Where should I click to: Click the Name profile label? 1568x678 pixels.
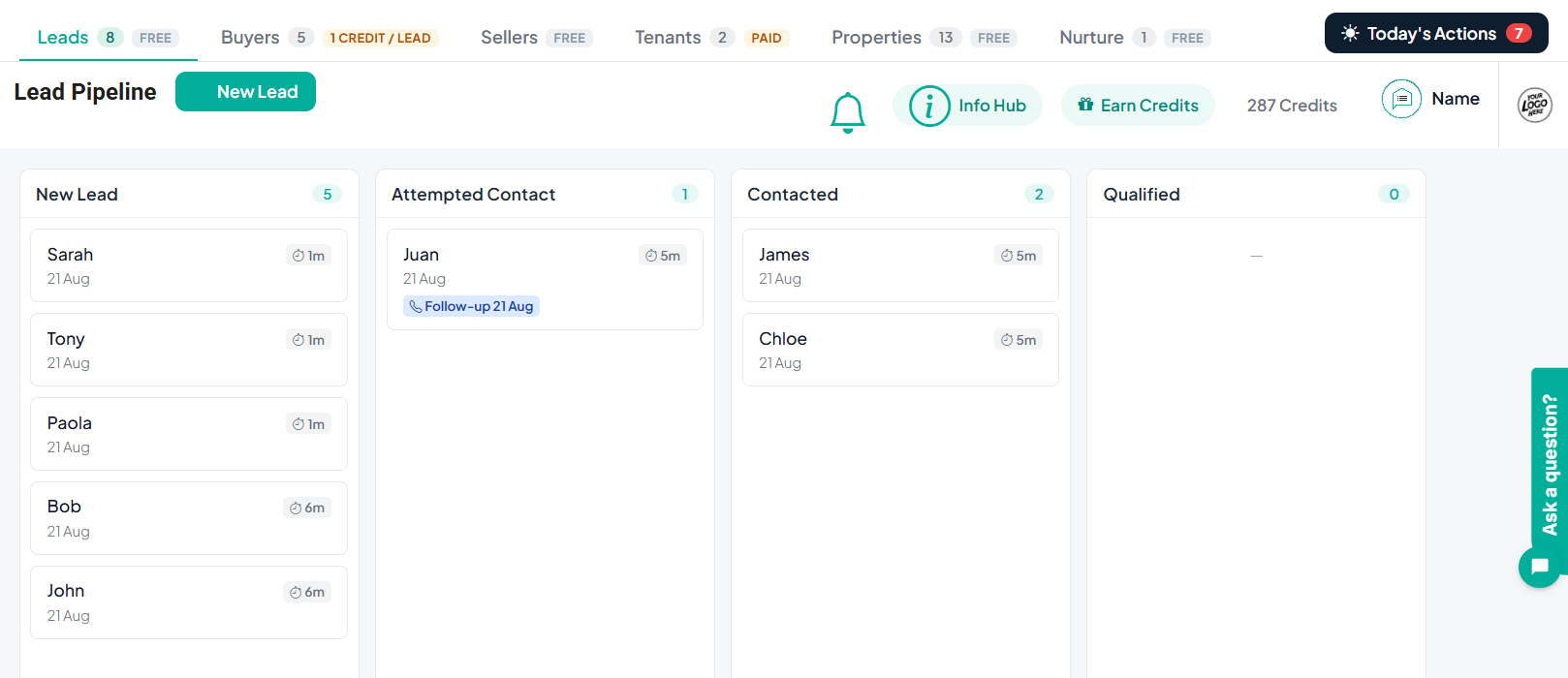(1456, 99)
